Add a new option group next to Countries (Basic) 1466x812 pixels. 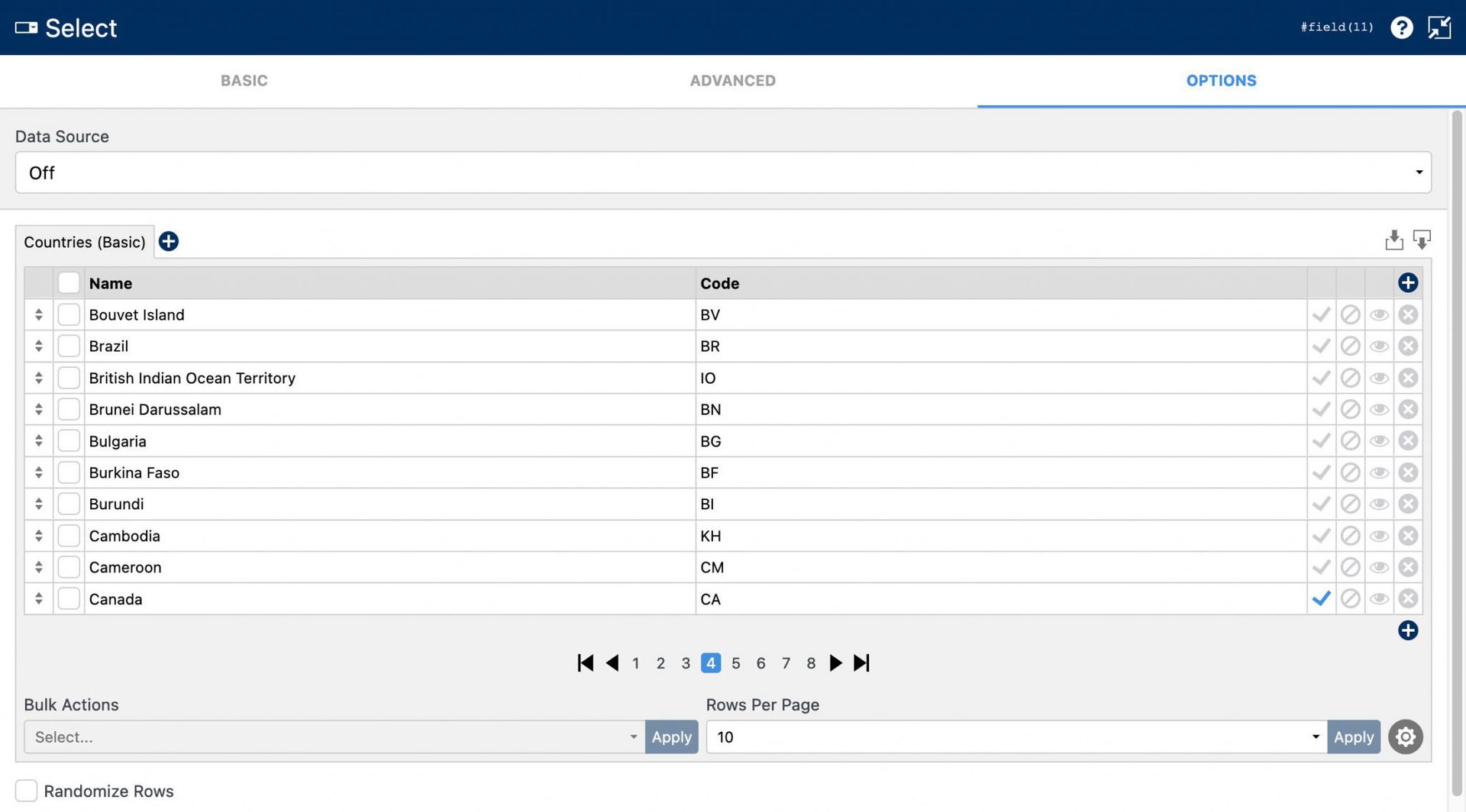click(x=169, y=242)
